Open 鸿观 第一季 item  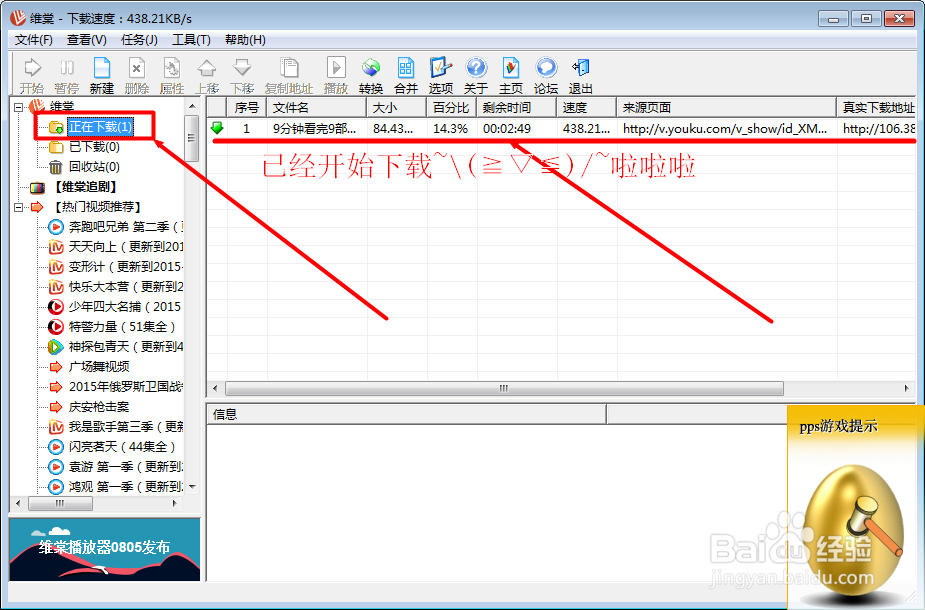click(x=126, y=487)
